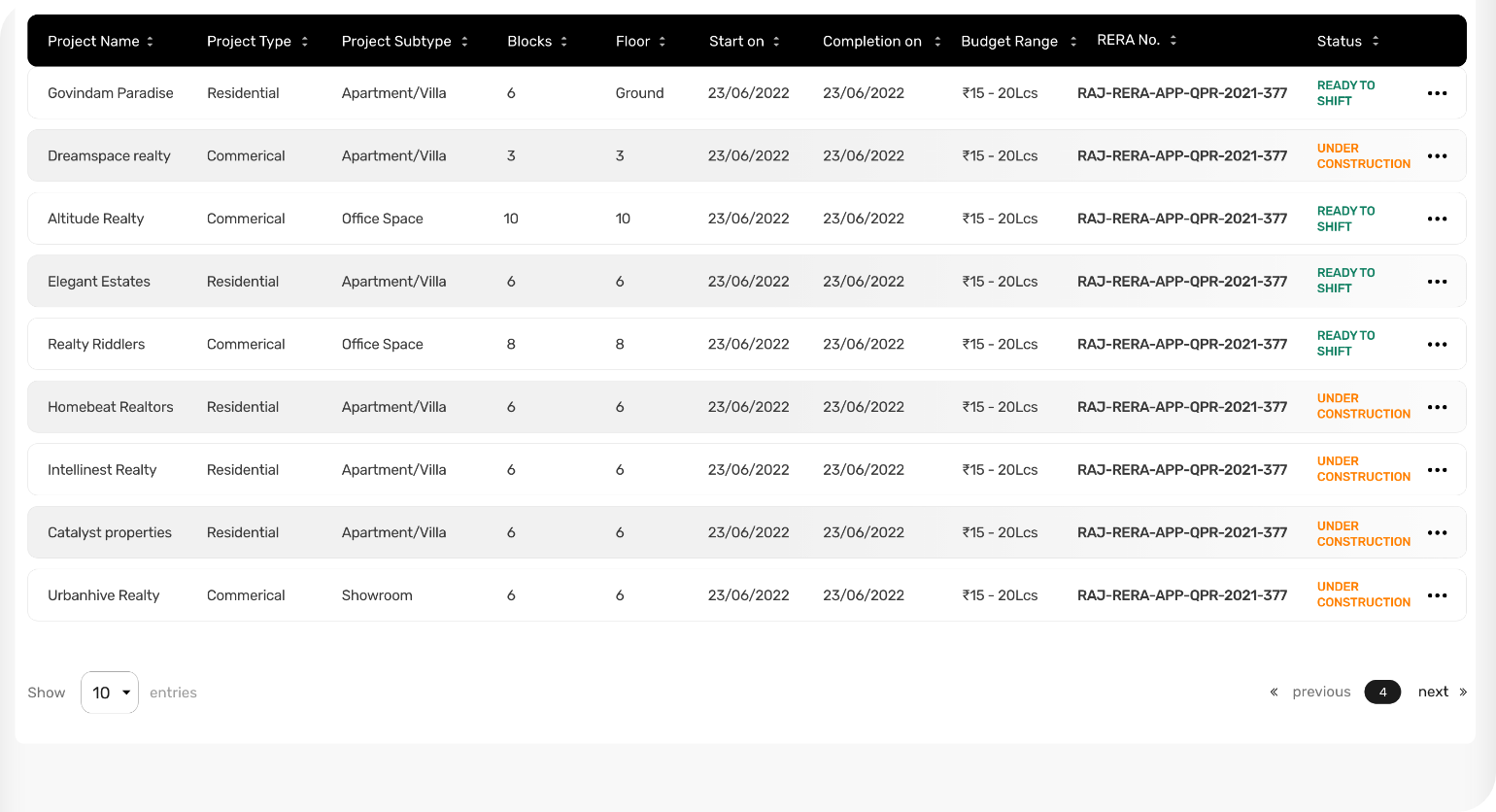Open the three-dot menu for Intellinest Realty
Screen dimensions: 1496x812
pos(1437,470)
